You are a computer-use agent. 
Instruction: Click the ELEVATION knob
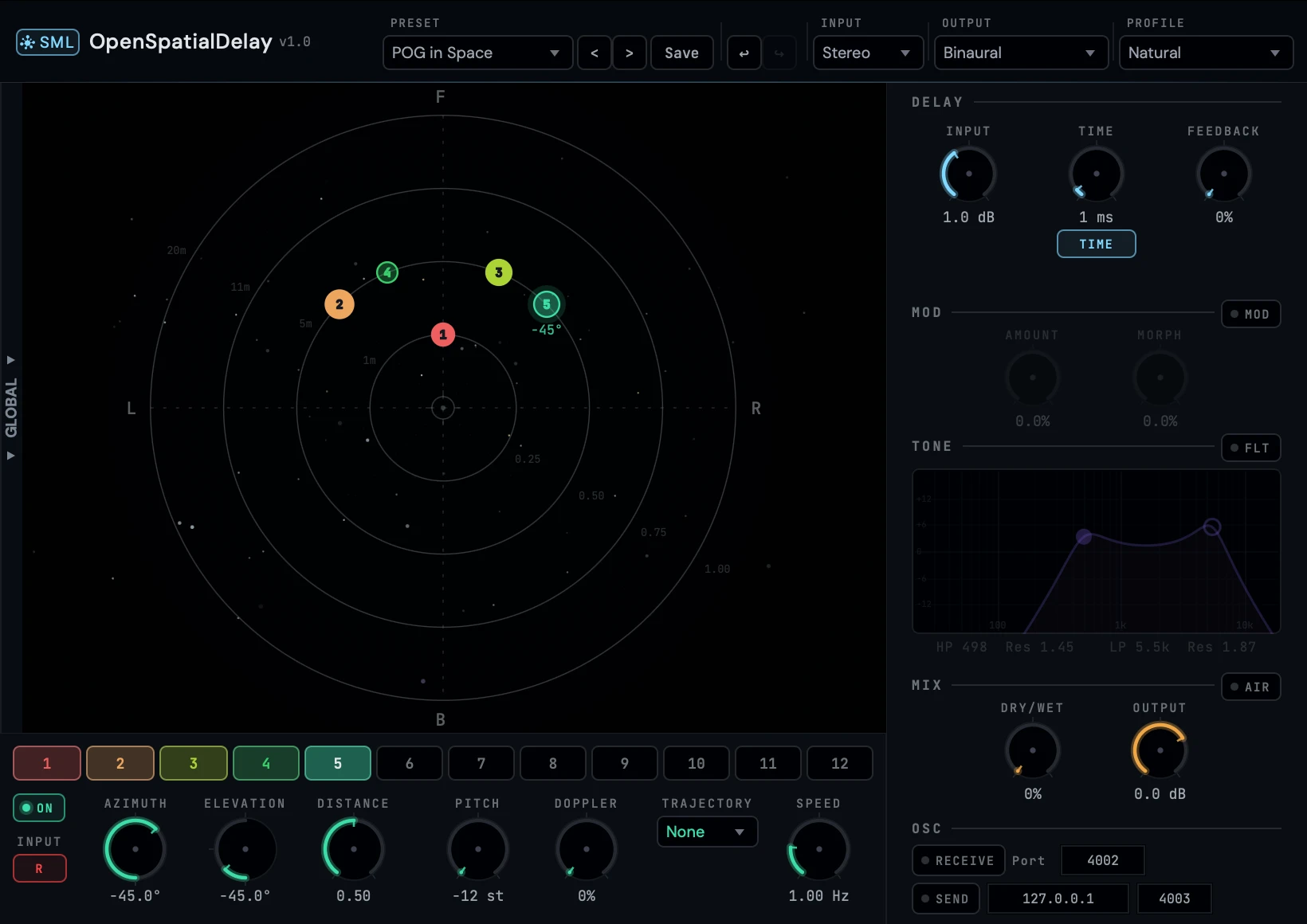tap(245, 849)
